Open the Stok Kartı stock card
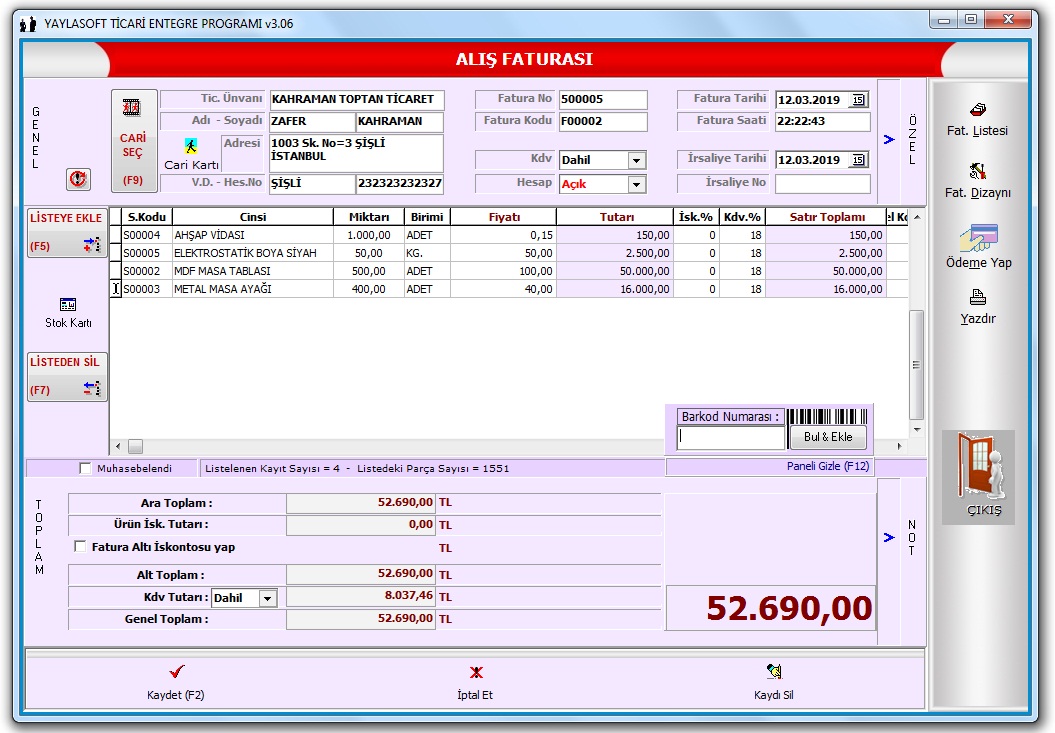The width and height of the screenshot is (1055, 733). pyautogui.click(x=68, y=313)
